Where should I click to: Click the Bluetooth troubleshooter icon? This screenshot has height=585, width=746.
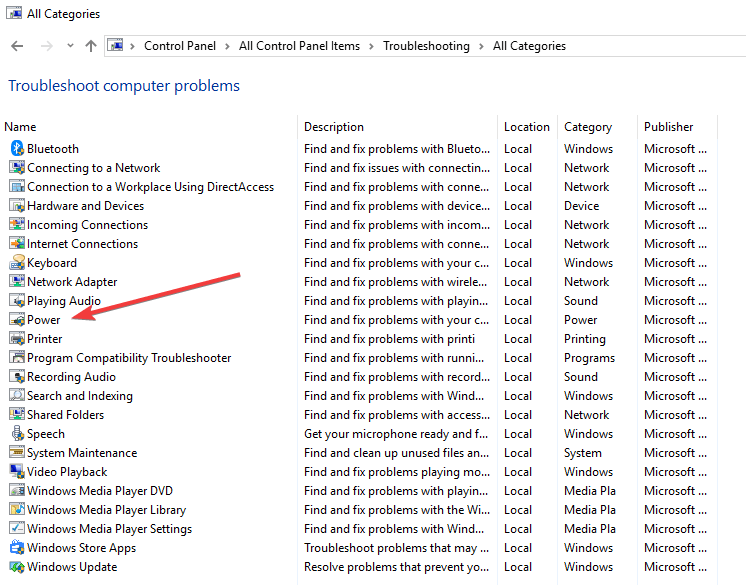point(17,149)
